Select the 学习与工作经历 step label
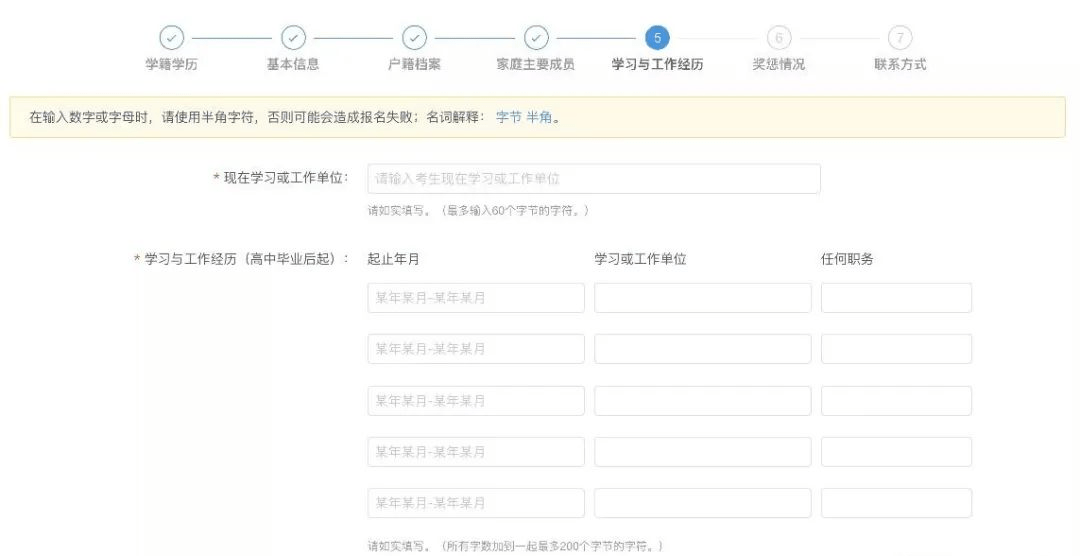Screen dimensions: 1080x556 657,65
